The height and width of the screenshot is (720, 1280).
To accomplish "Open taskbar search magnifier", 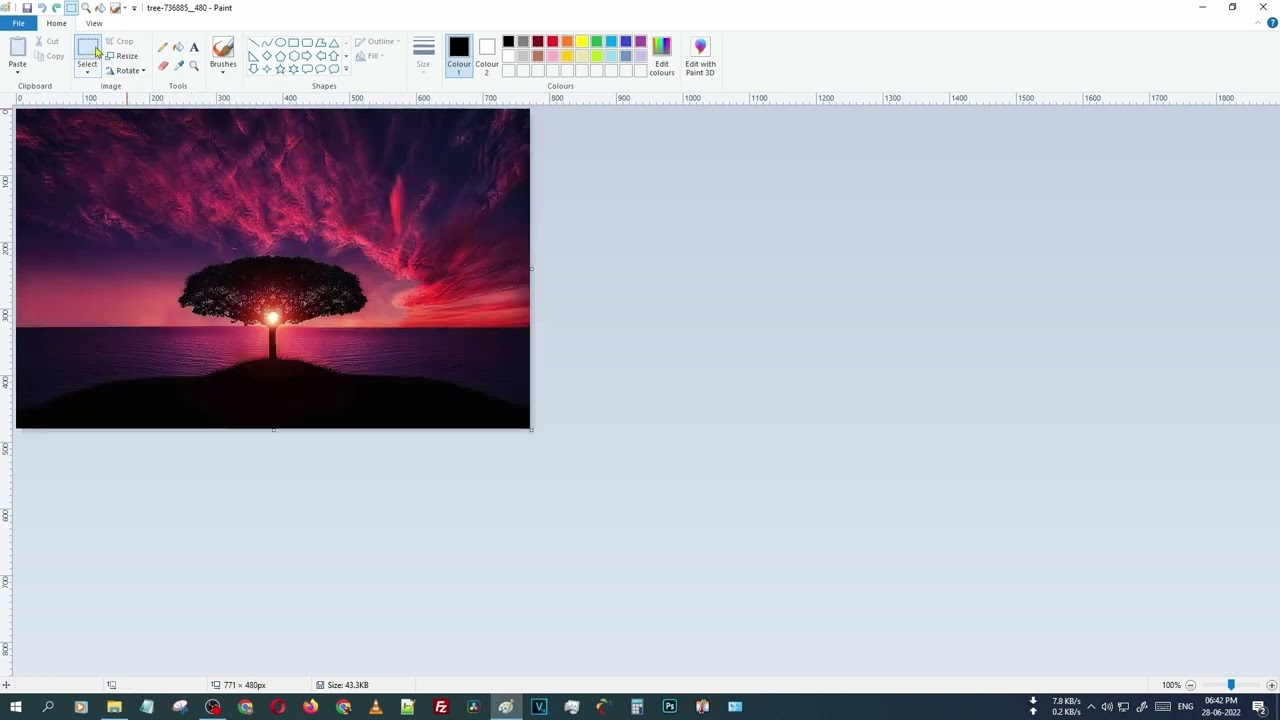I will click(x=48, y=707).
